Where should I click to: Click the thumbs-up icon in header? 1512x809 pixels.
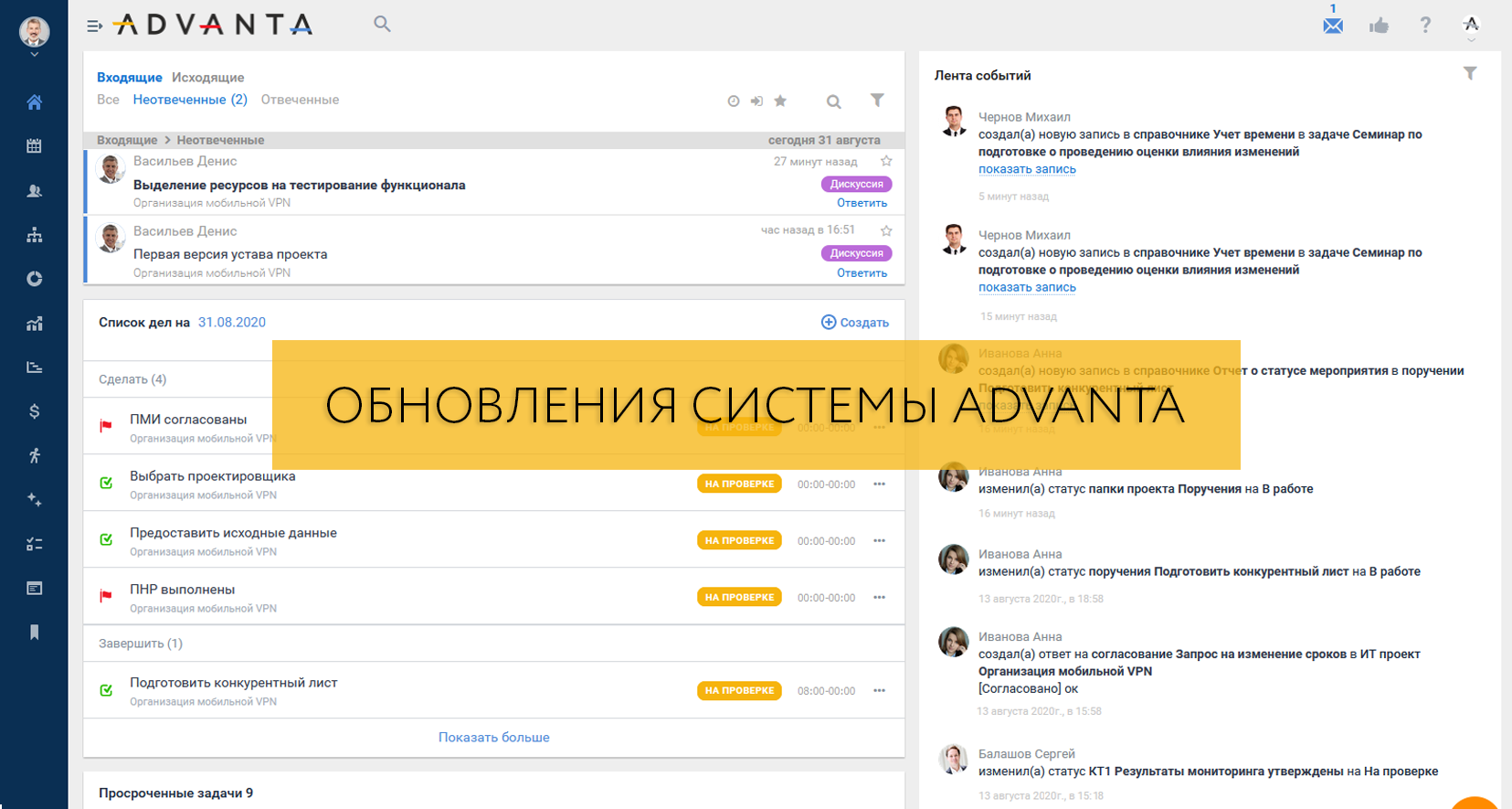click(x=1379, y=26)
